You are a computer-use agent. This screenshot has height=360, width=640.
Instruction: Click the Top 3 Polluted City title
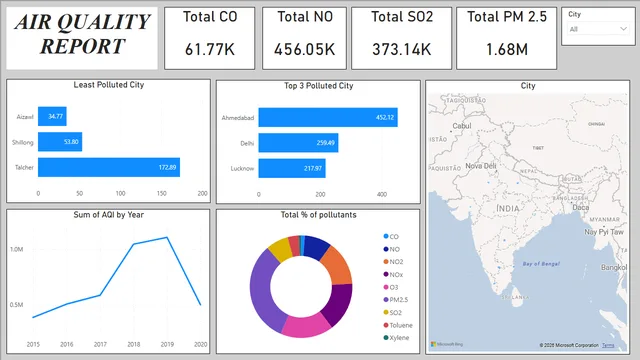[x=318, y=86]
